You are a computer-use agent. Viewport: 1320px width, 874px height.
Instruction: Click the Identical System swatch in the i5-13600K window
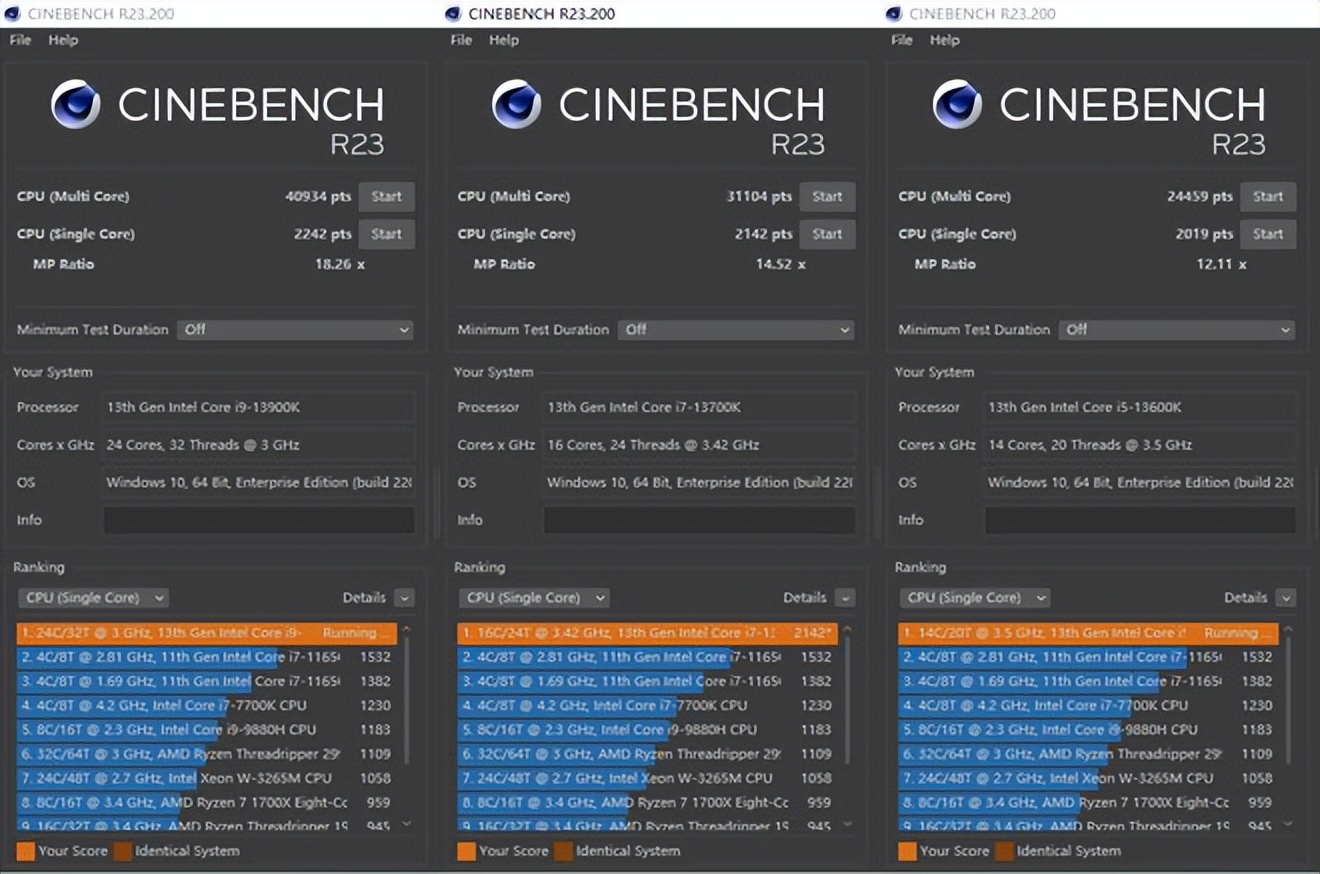(x=1004, y=851)
